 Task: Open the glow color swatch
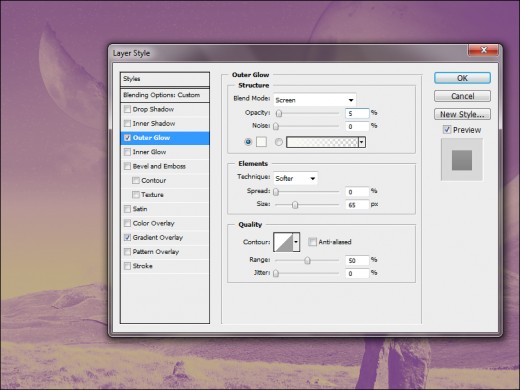pos(261,142)
